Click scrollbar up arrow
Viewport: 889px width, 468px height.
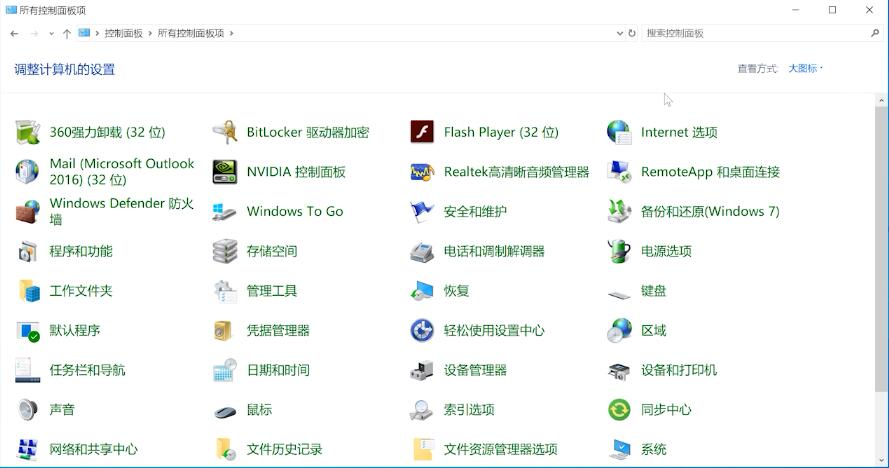(x=881, y=100)
